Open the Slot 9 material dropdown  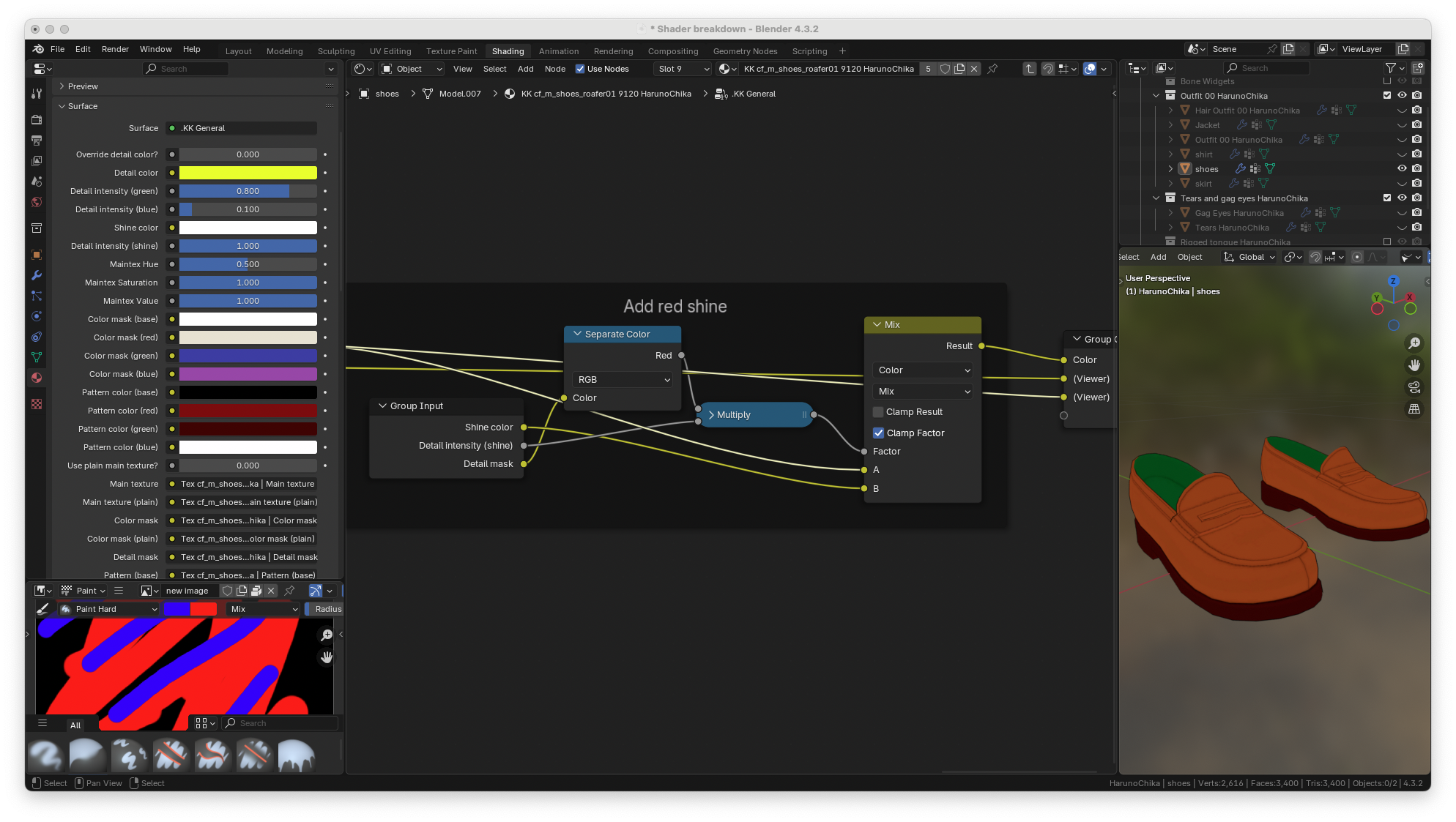pos(683,69)
